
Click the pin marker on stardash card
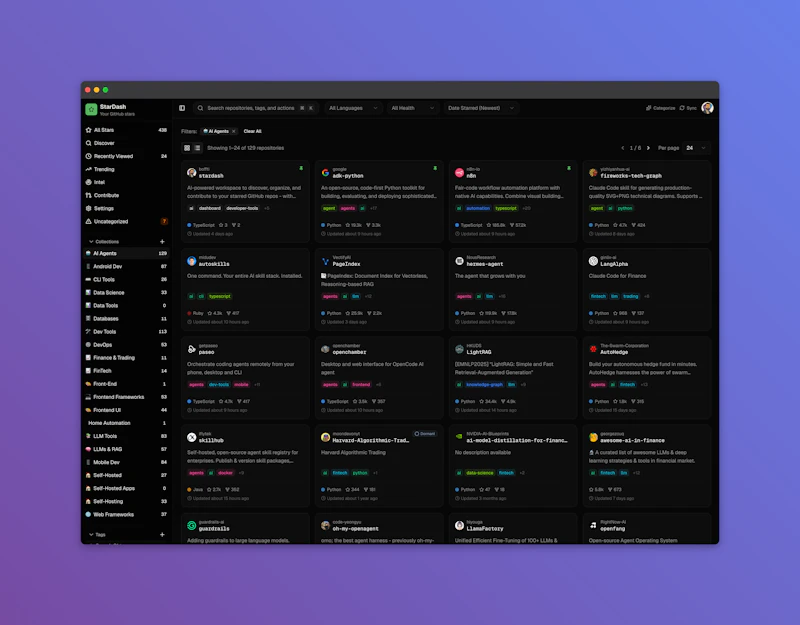pyautogui.click(x=301, y=168)
